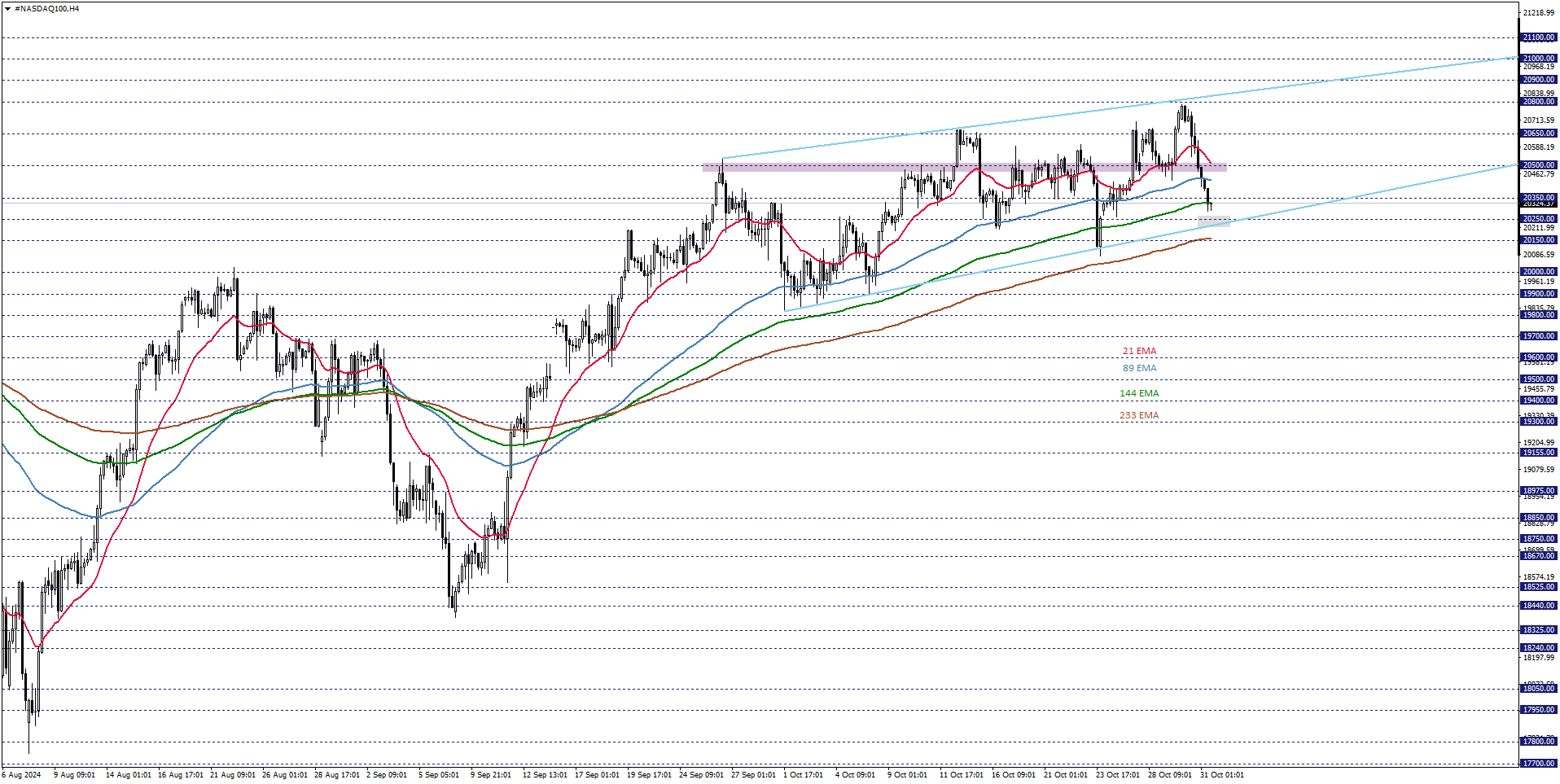The height and width of the screenshot is (784, 1560).
Task: Open the chart menu arrow beside #NASDAQ100,H4
Action: click(7, 9)
